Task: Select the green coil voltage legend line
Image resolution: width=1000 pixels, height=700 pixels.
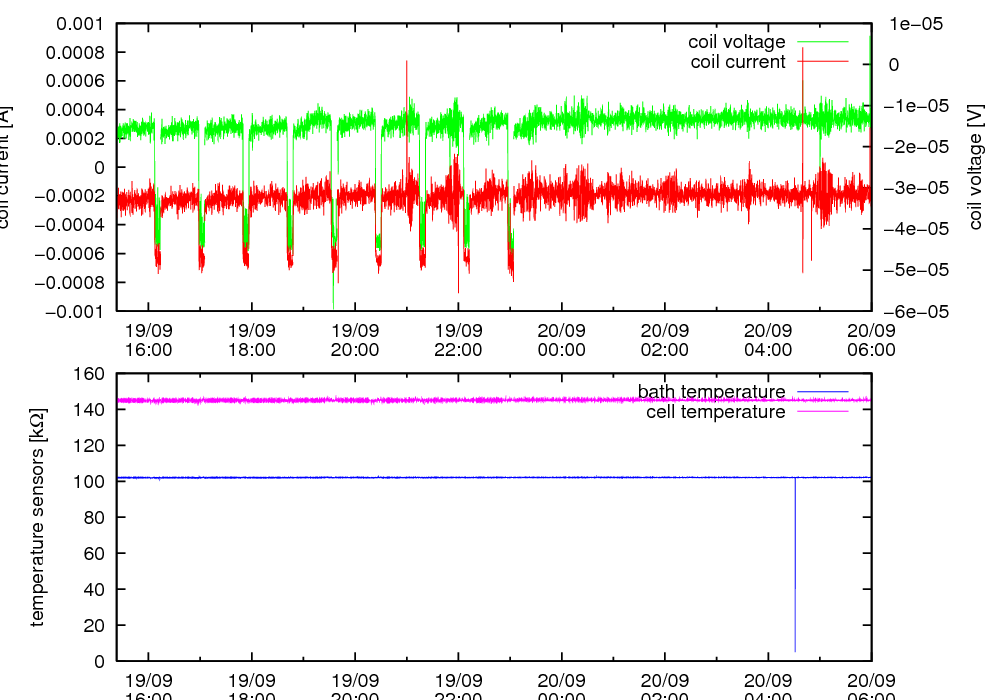Action: 822,42
